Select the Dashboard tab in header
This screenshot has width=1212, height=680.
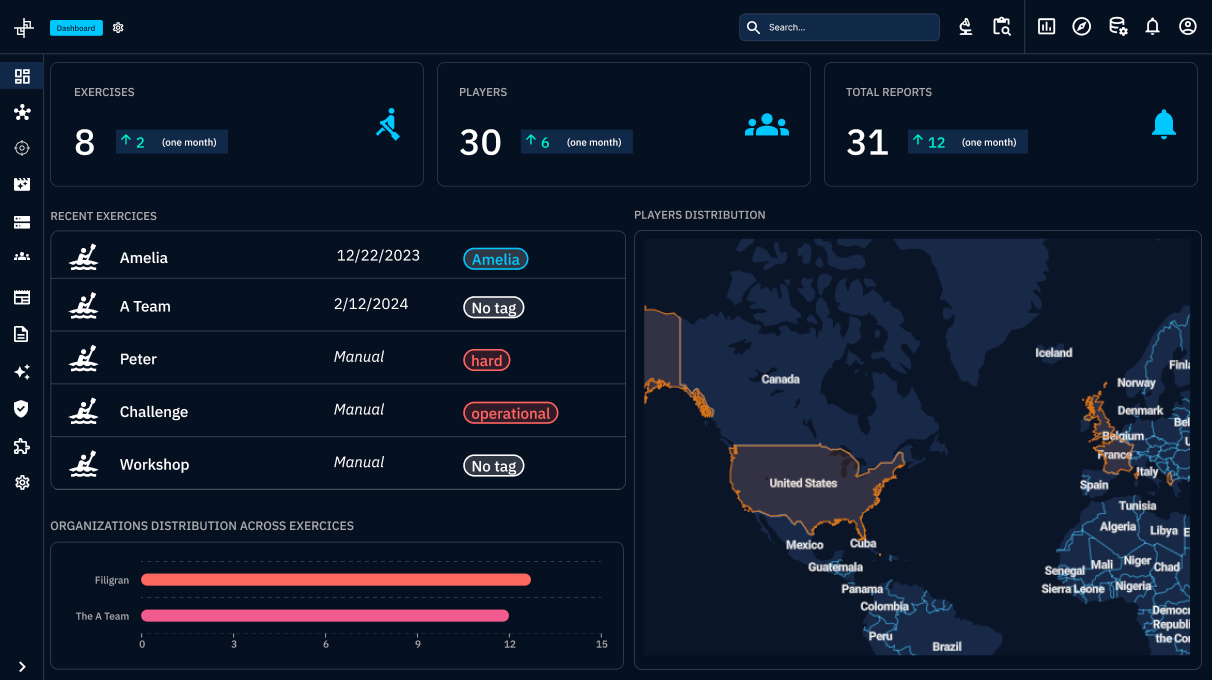[x=76, y=28]
